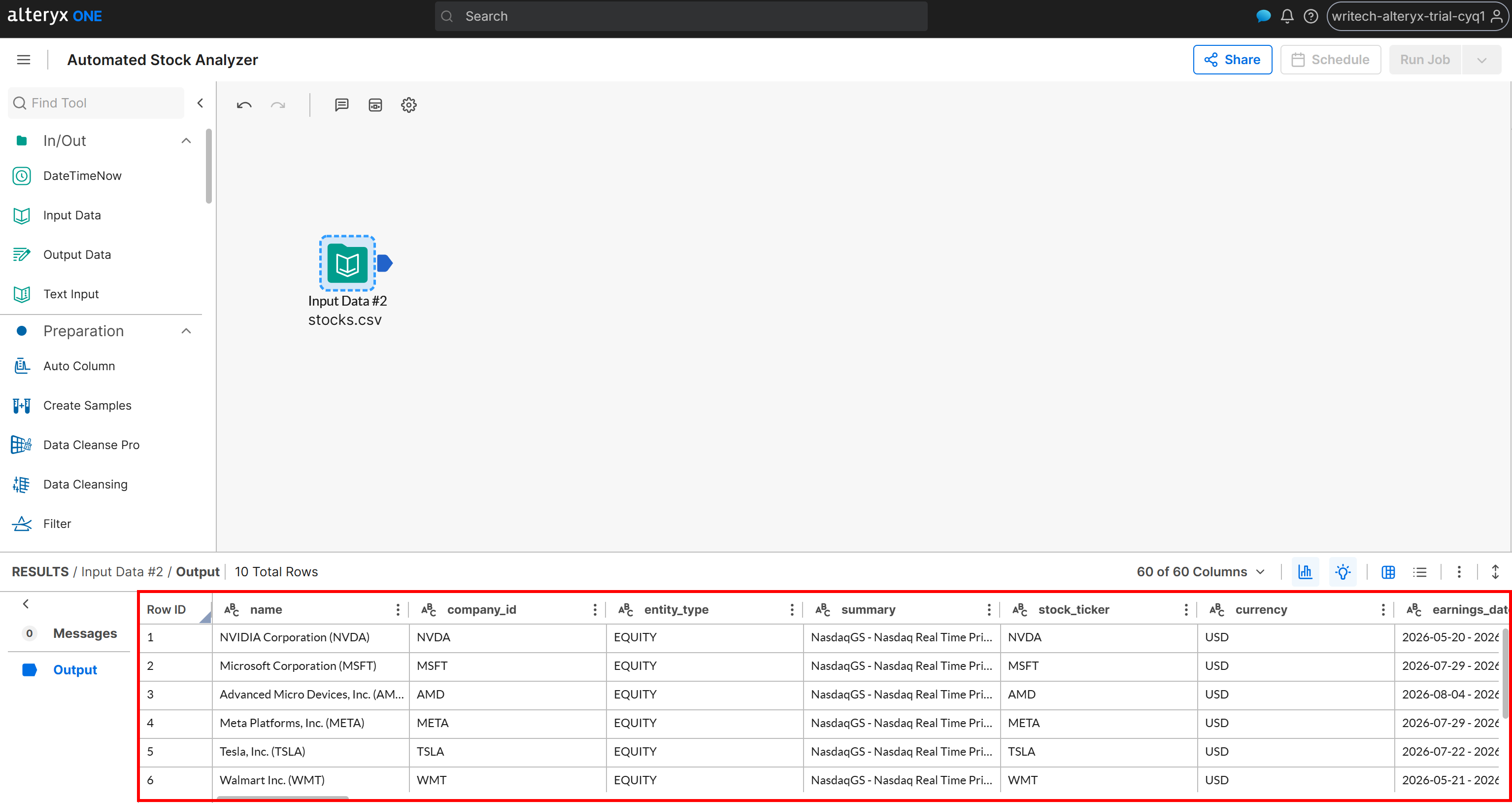
Task: Select the Walmart Inc. (WMT) name cell
Action: 310,780
